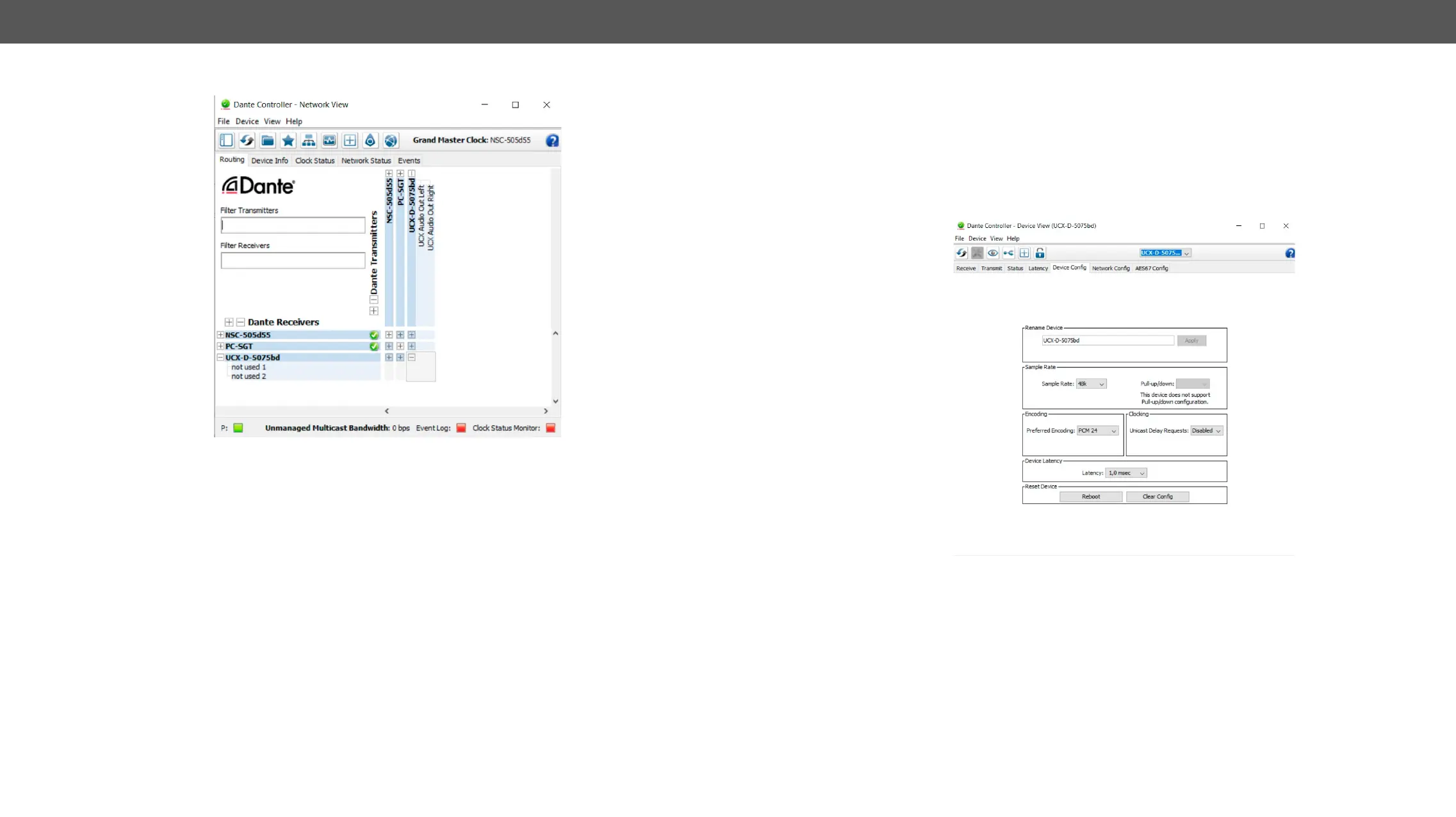The width and height of the screenshot is (1456, 817).
Task: Open the Preferred Encoding PCM 24 dropdown
Action: click(1098, 431)
